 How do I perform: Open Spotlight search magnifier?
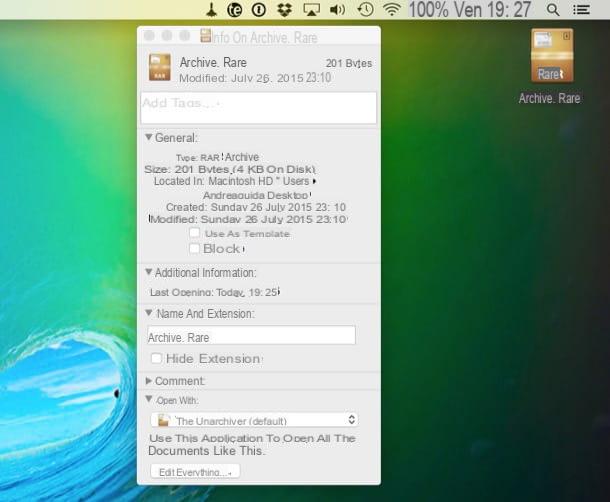pyautogui.click(x=553, y=10)
